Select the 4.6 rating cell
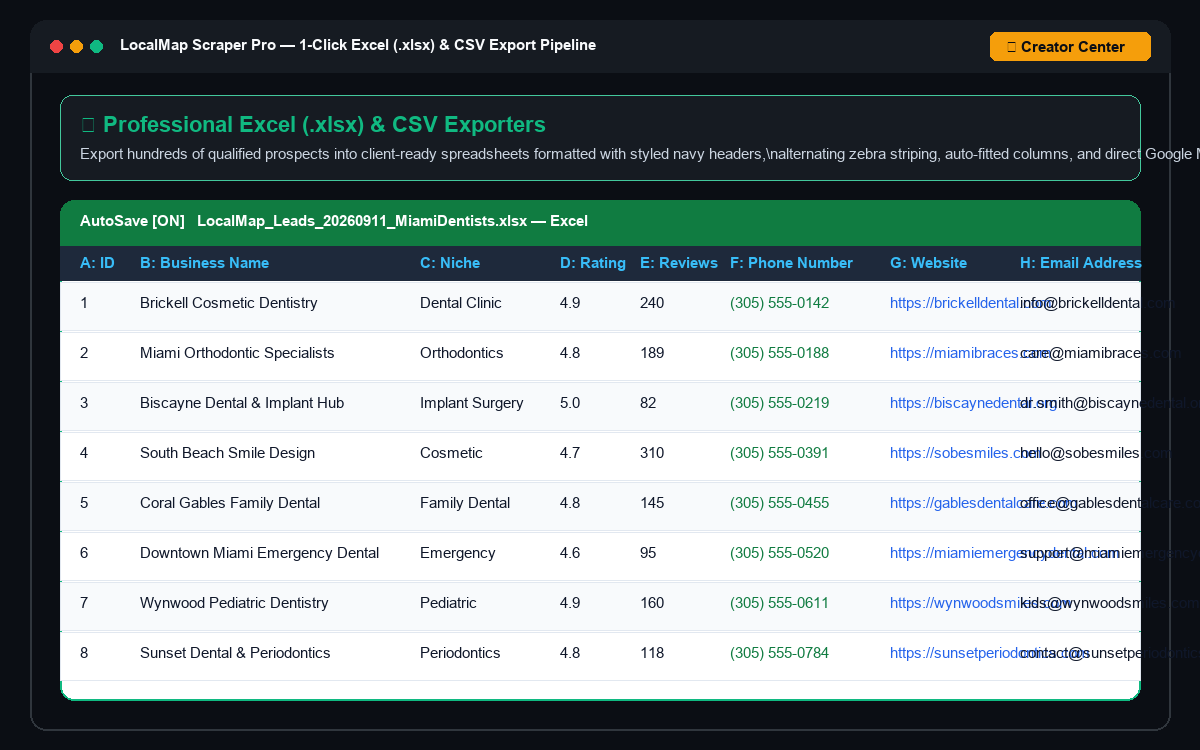Screen dimensions: 1200x750 coord(570,553)
